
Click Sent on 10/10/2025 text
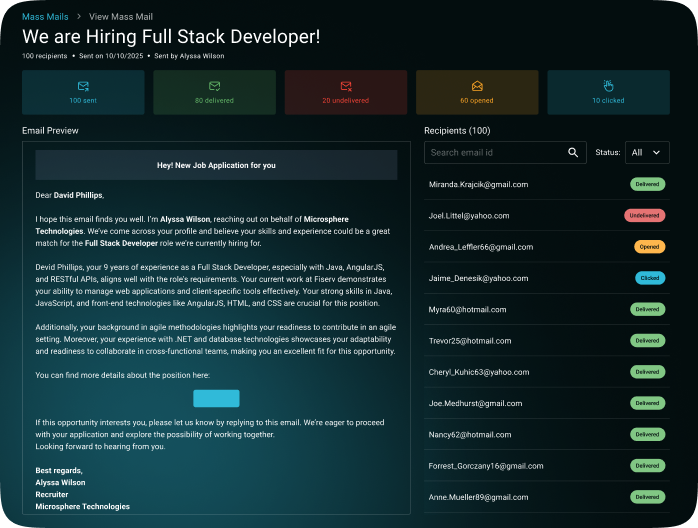coord(111,56)
